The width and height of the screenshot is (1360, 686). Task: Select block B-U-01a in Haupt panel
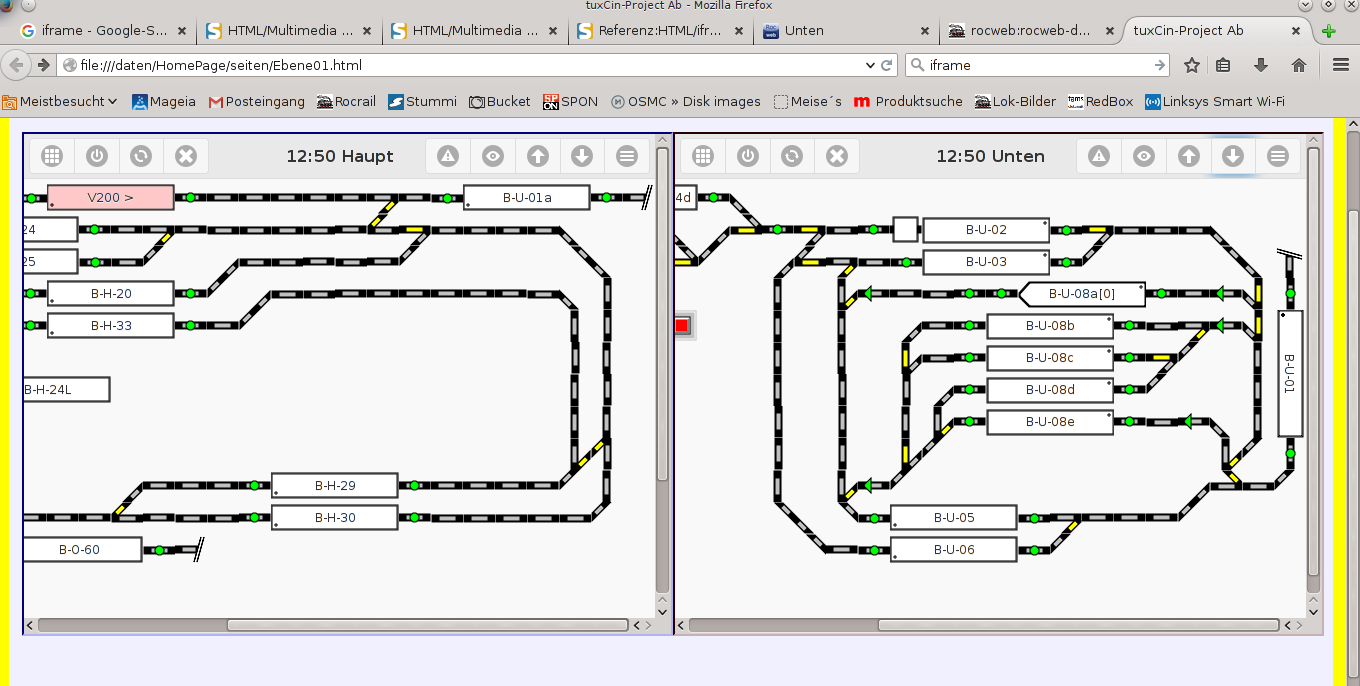click(x=527, y=198)
